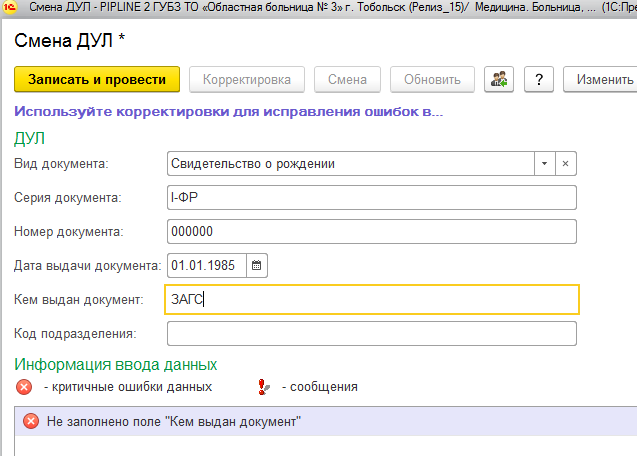Click the messages legend exclamation icon

tap(264, 387)
